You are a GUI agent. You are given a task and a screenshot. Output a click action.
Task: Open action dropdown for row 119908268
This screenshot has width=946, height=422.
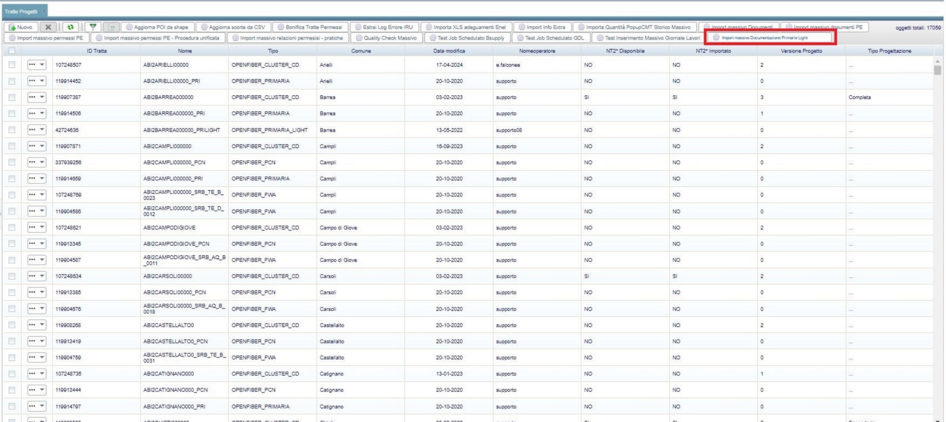[x=37, y=325]
